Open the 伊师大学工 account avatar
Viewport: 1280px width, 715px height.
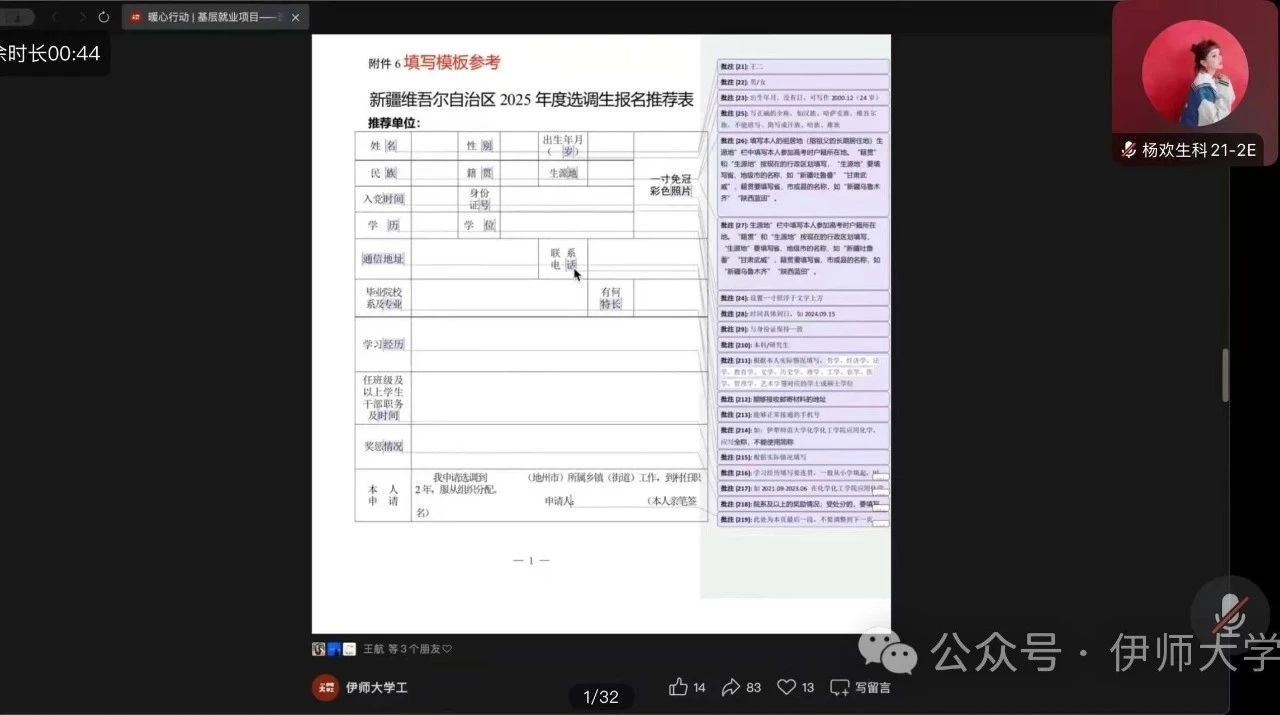(x=325, y=687)
